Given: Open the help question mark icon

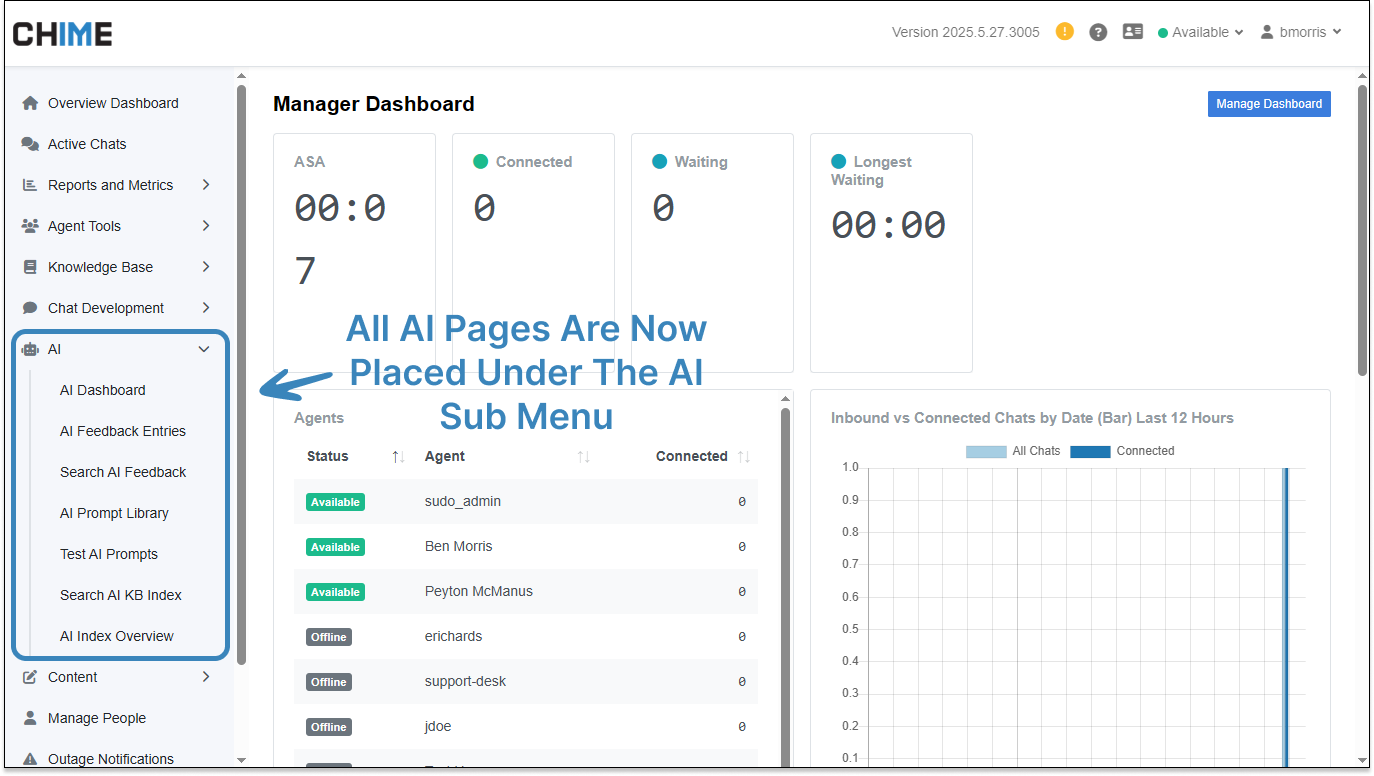Looking at the screenshot, I should coord(1098,32).
